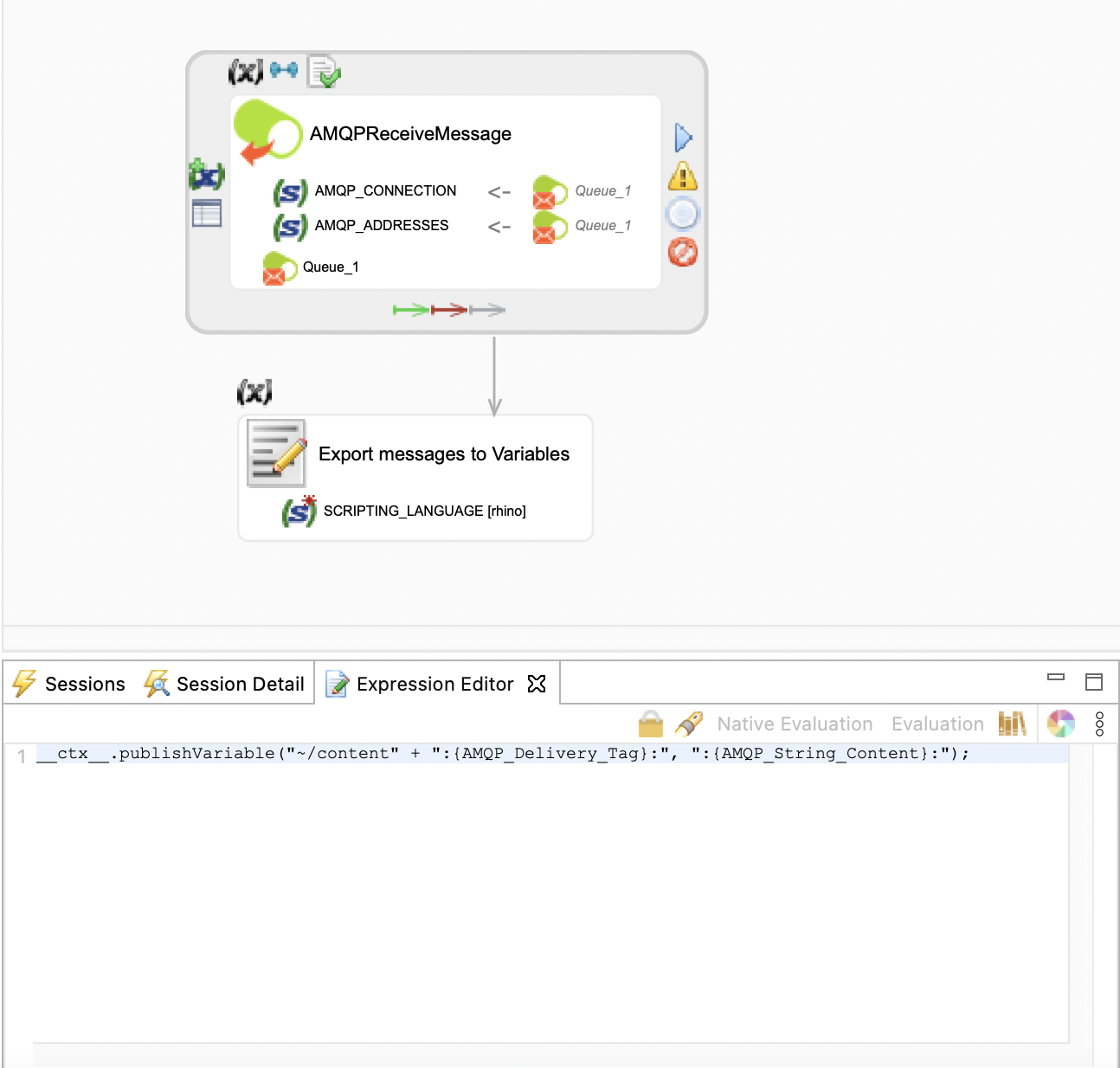The height and width of the screenshot is (1068, 1120).
Task: Click the highlighter pen icon in the toolbar
Action: click(x=689, y=724)
